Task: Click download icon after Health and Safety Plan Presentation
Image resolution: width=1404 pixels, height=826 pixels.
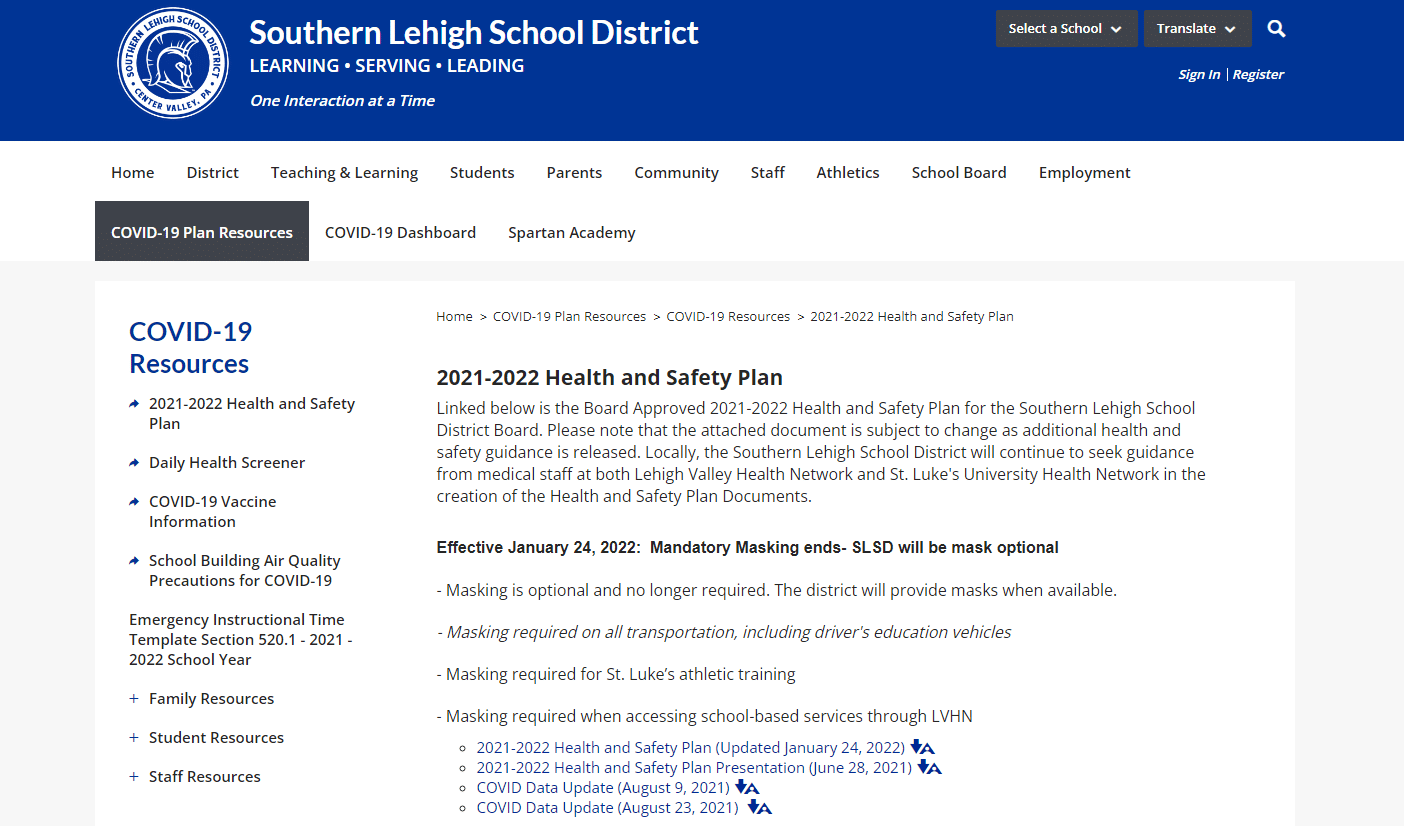Action: [930, 766]
